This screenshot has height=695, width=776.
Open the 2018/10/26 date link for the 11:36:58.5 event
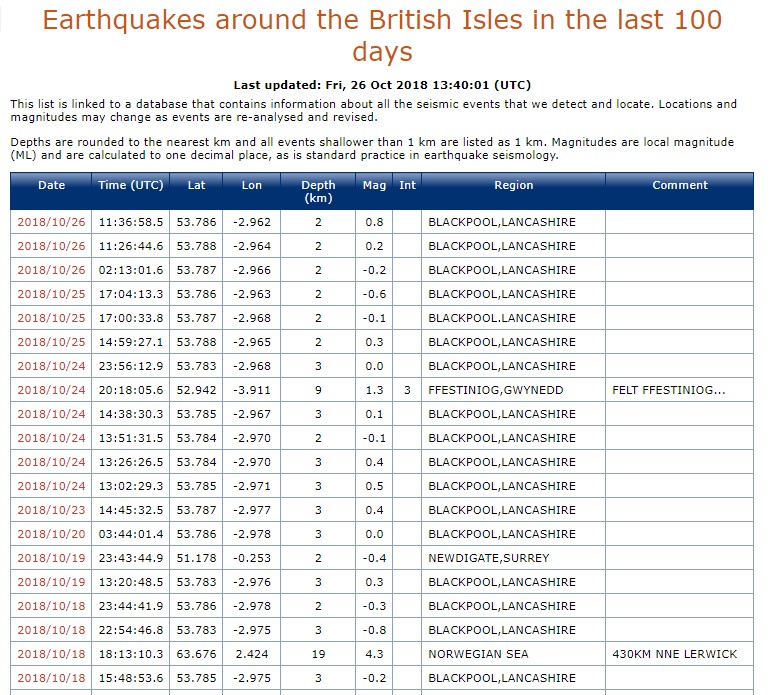pyautogui.click(x=52, y=222)
